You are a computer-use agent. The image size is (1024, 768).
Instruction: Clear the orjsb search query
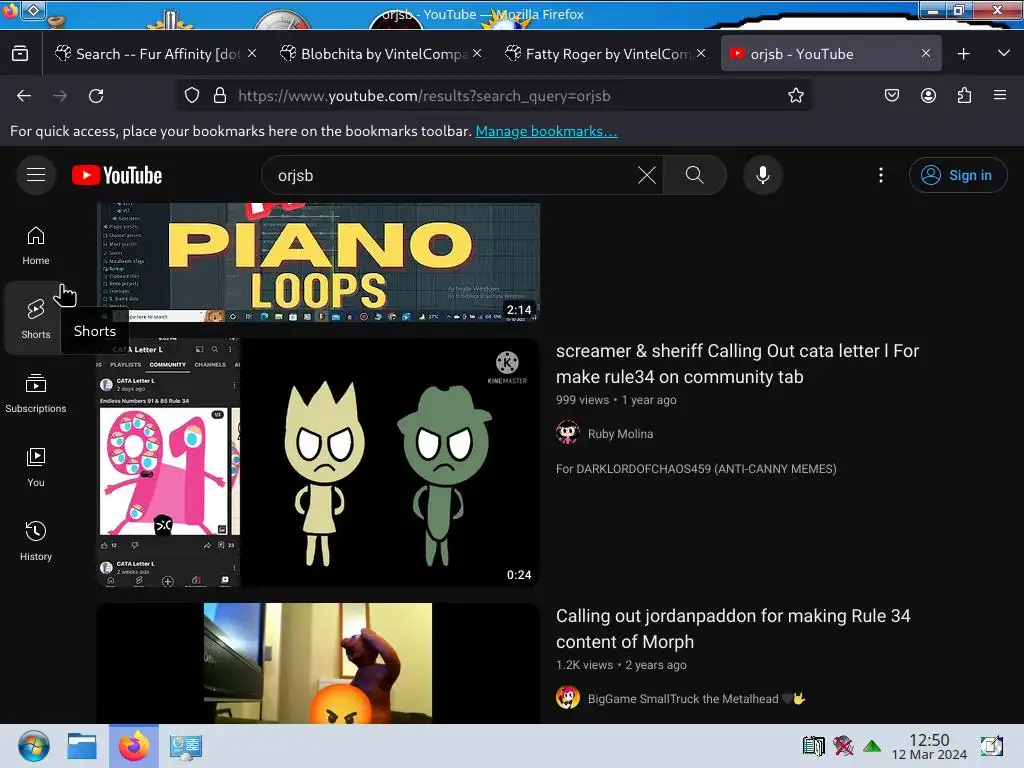[647, 175]
